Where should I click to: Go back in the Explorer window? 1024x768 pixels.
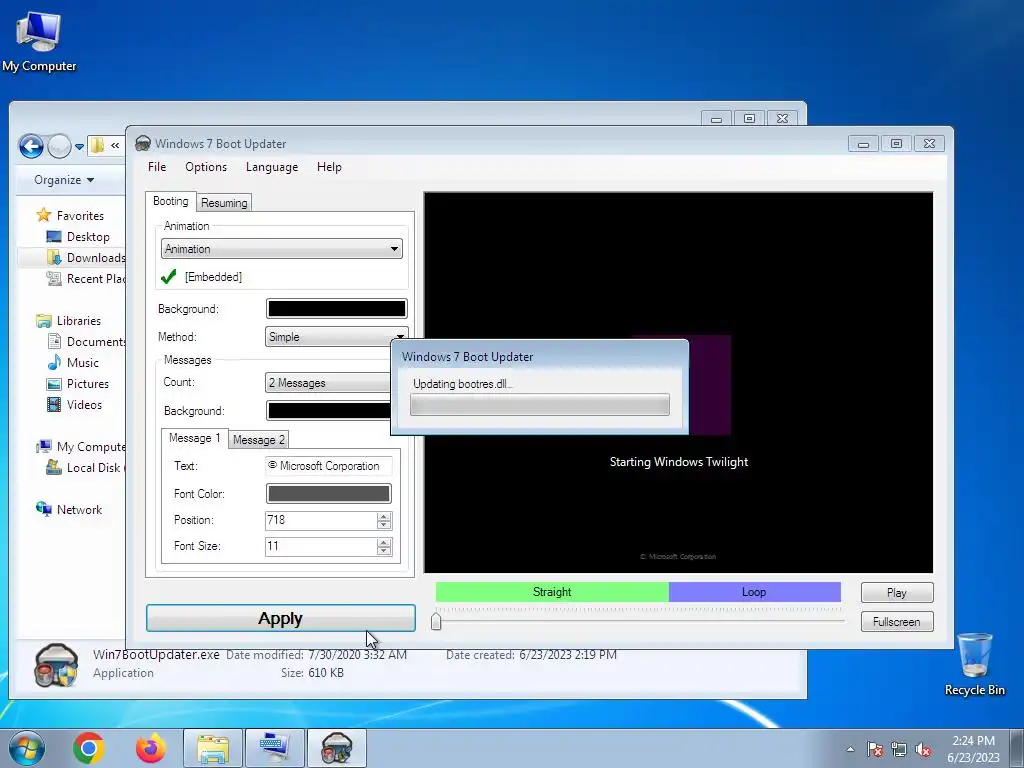click(31, 146)
